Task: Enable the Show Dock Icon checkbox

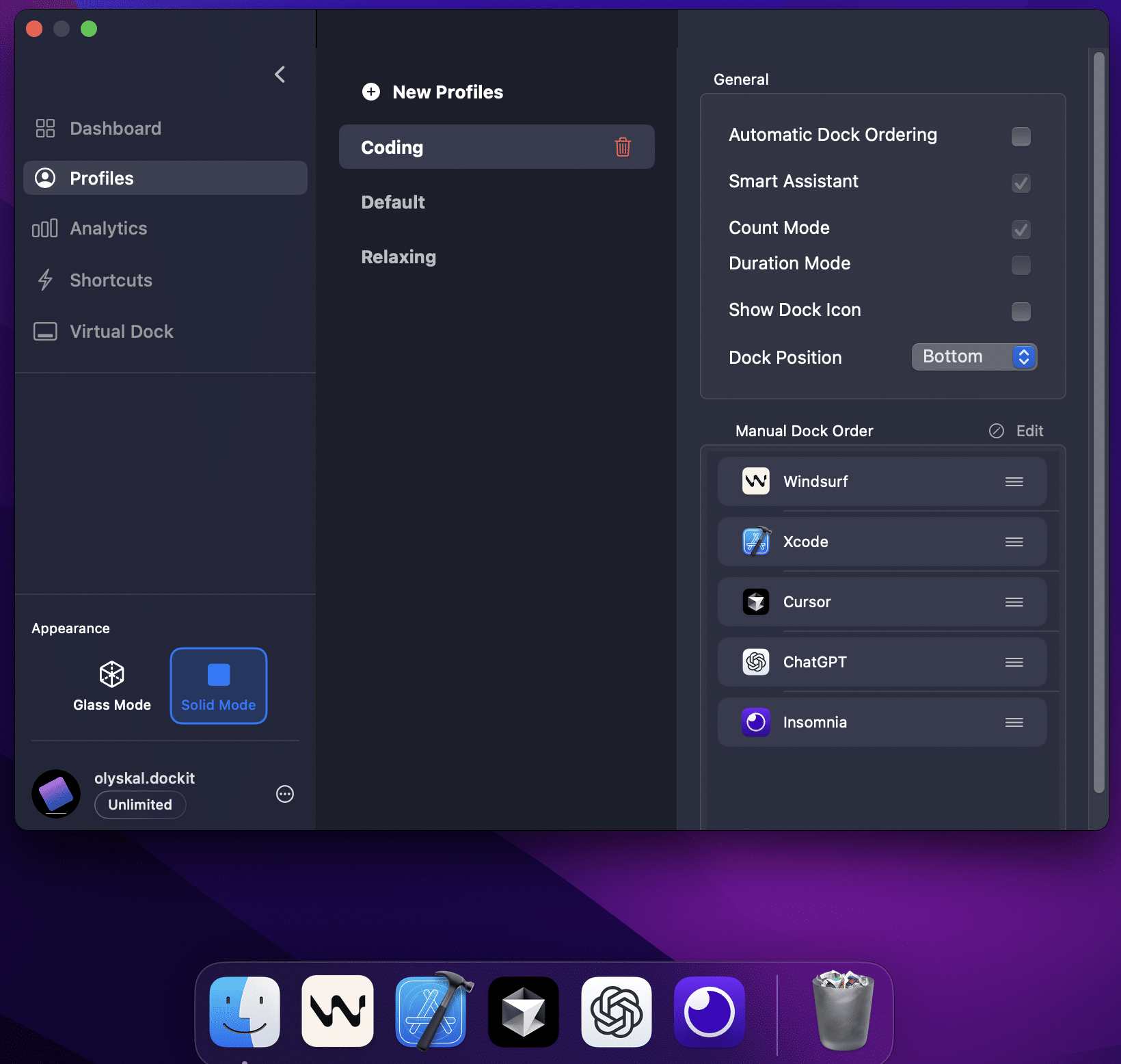Action: tap(1021, 311)
